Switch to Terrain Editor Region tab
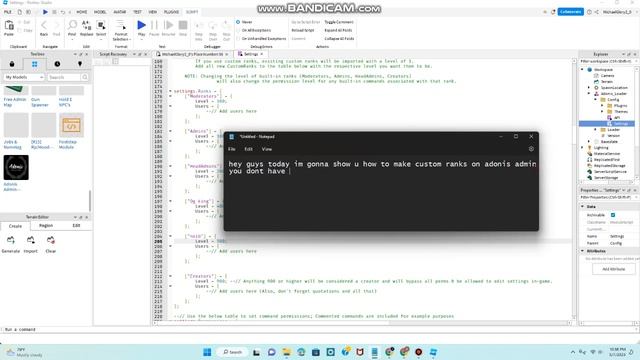Viewport: 640px width, 360px height. coord(46,225)
